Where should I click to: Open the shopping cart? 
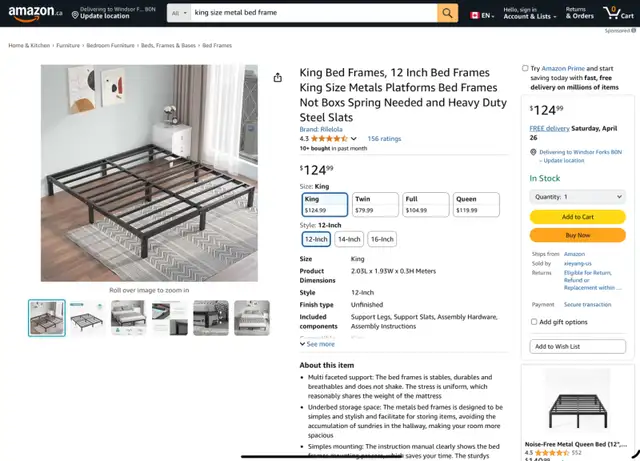pyautogui.click(x=612, y=13)
